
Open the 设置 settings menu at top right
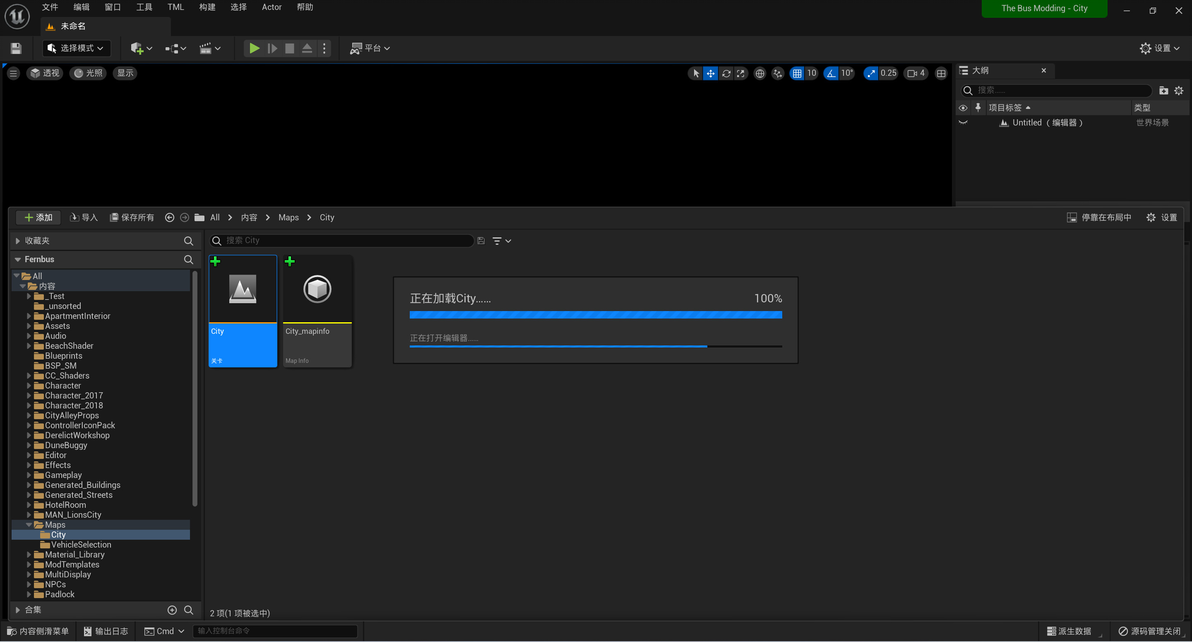click(x=1159, y=48)
